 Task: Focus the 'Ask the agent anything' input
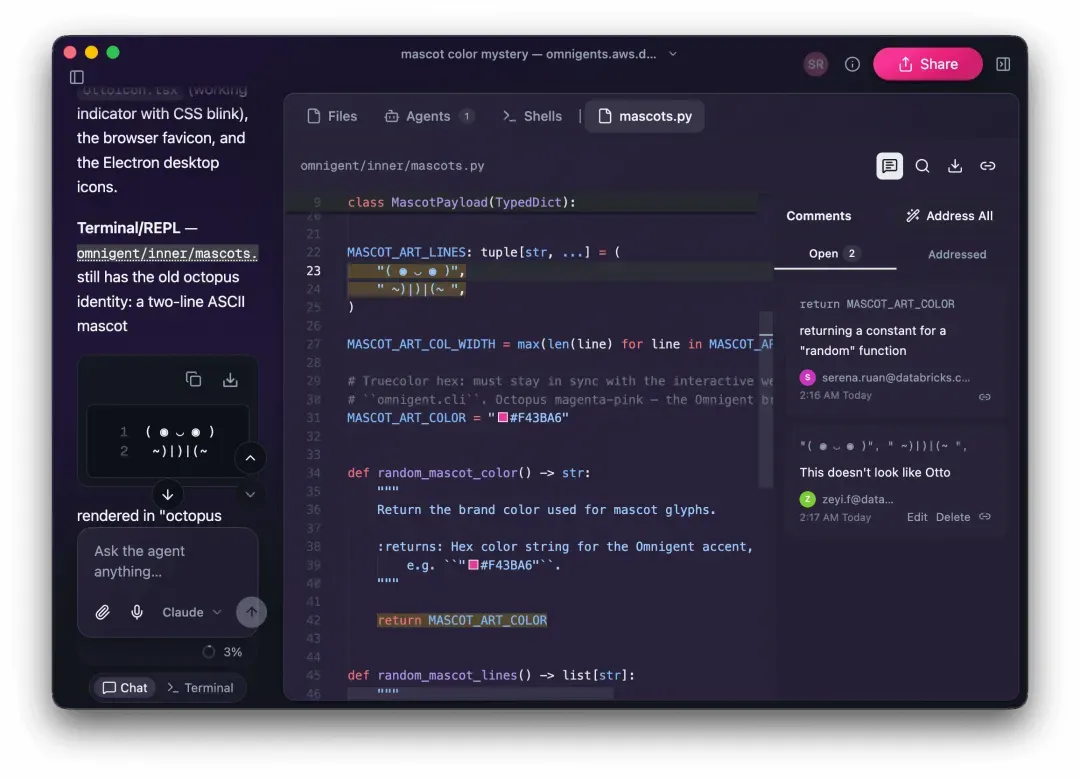pyautogui.click(x=167, y=562)
